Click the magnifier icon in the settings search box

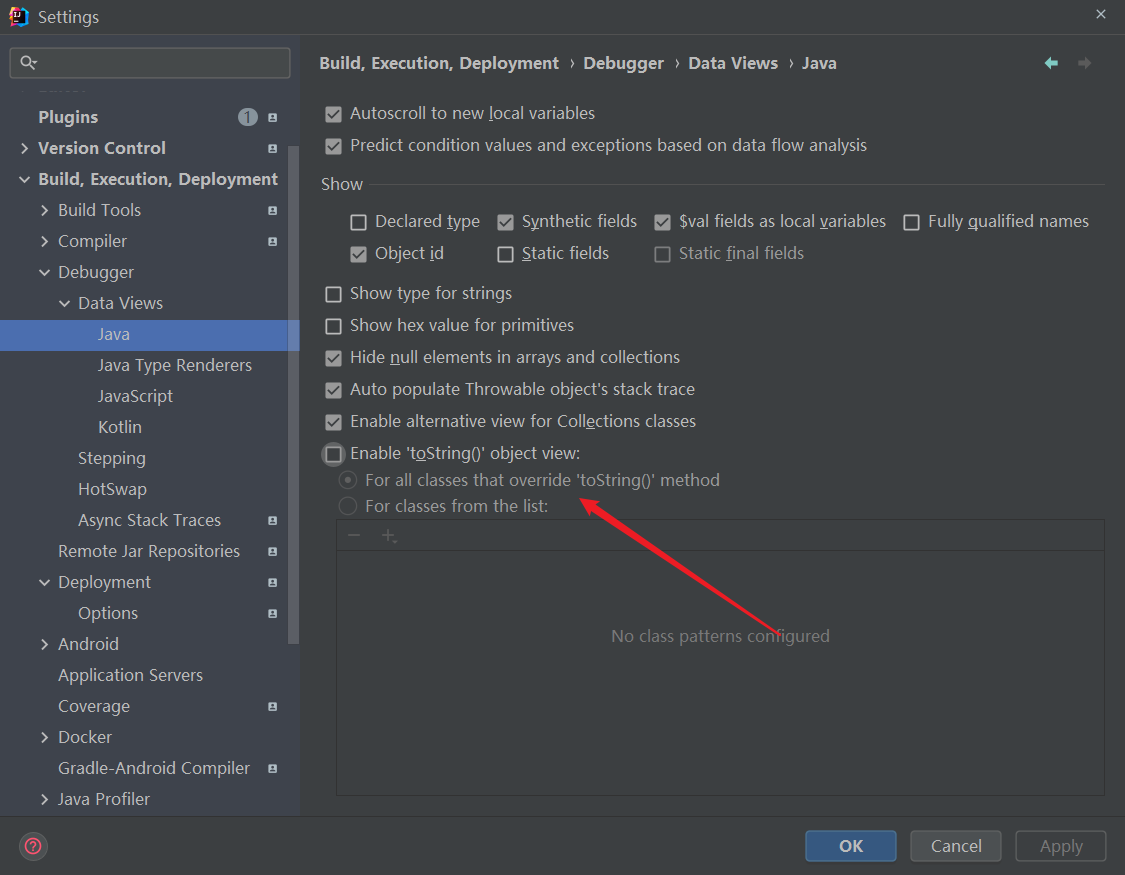click(28, 62)
